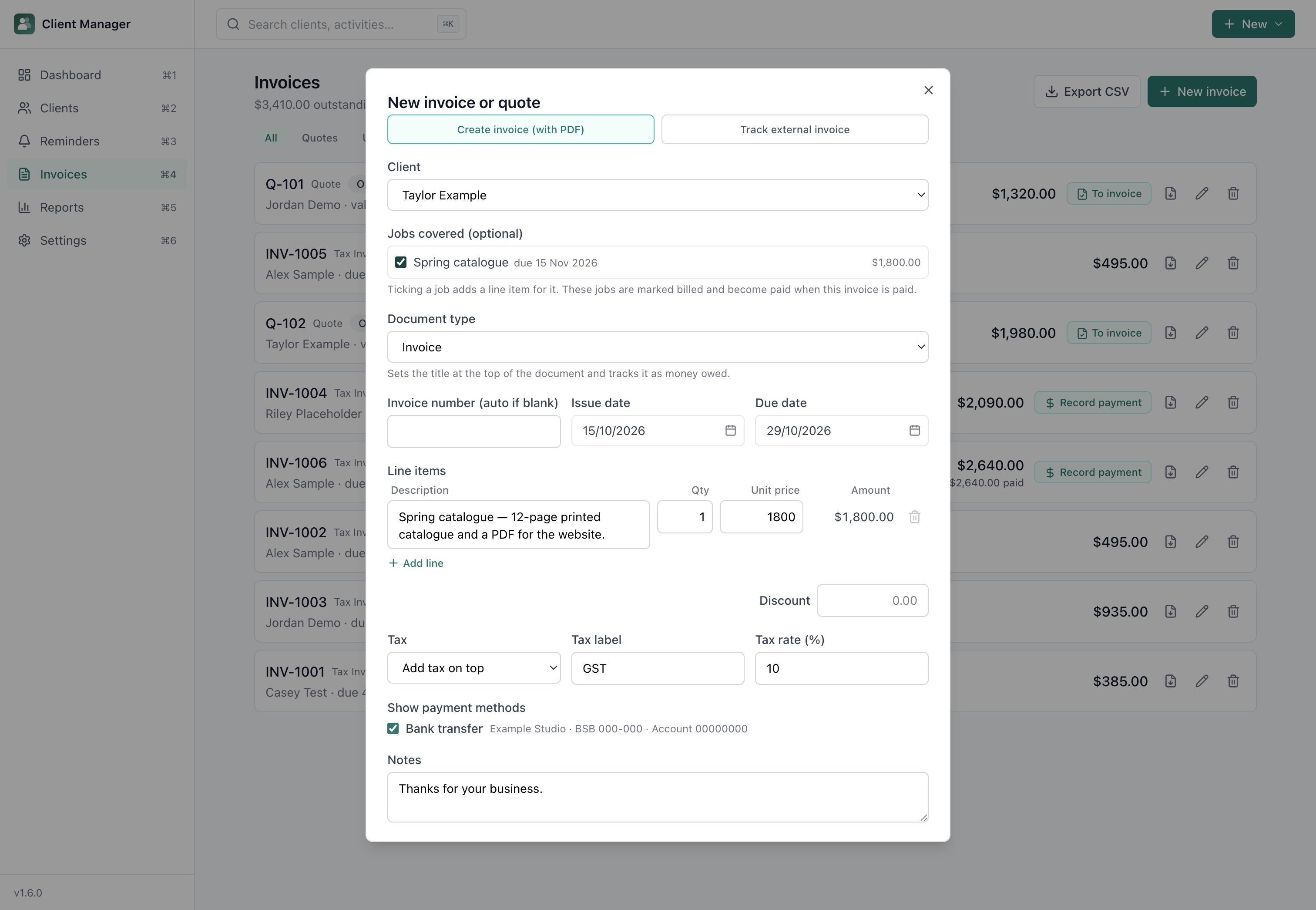Download PDF for INV-1003
This screenshot has height=910, width=1316.
click(1170, 612)
